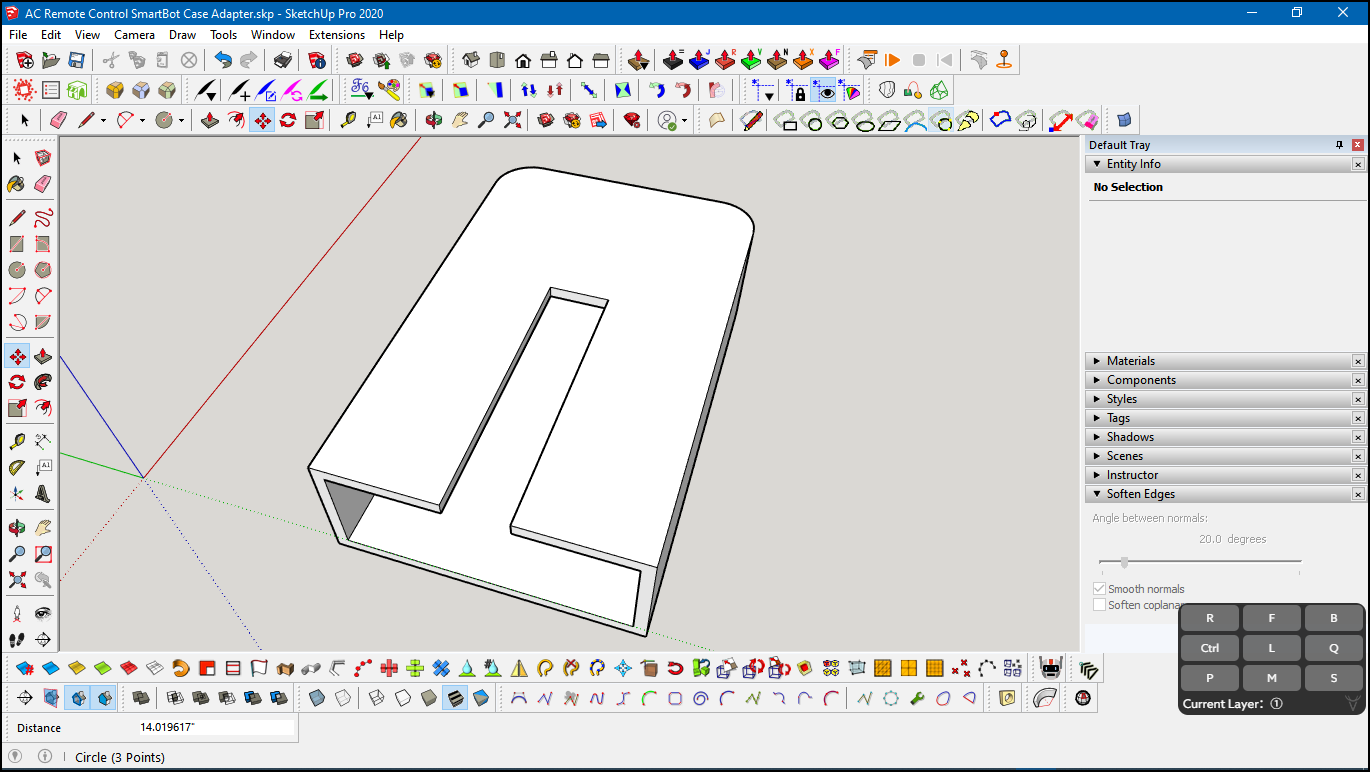Select the Rectangle draw tool
Viewport: 1370px width, 772px height.
pos(16,243)
